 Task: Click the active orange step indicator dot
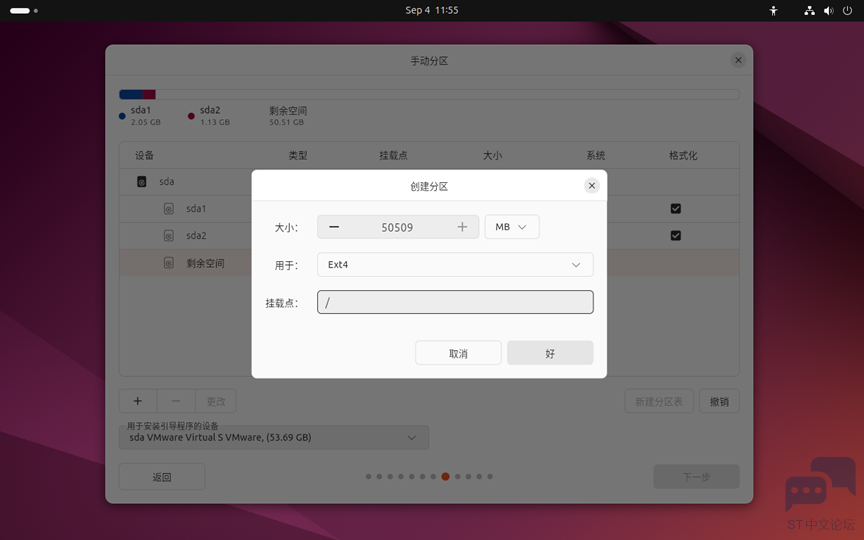coord(445,477)
